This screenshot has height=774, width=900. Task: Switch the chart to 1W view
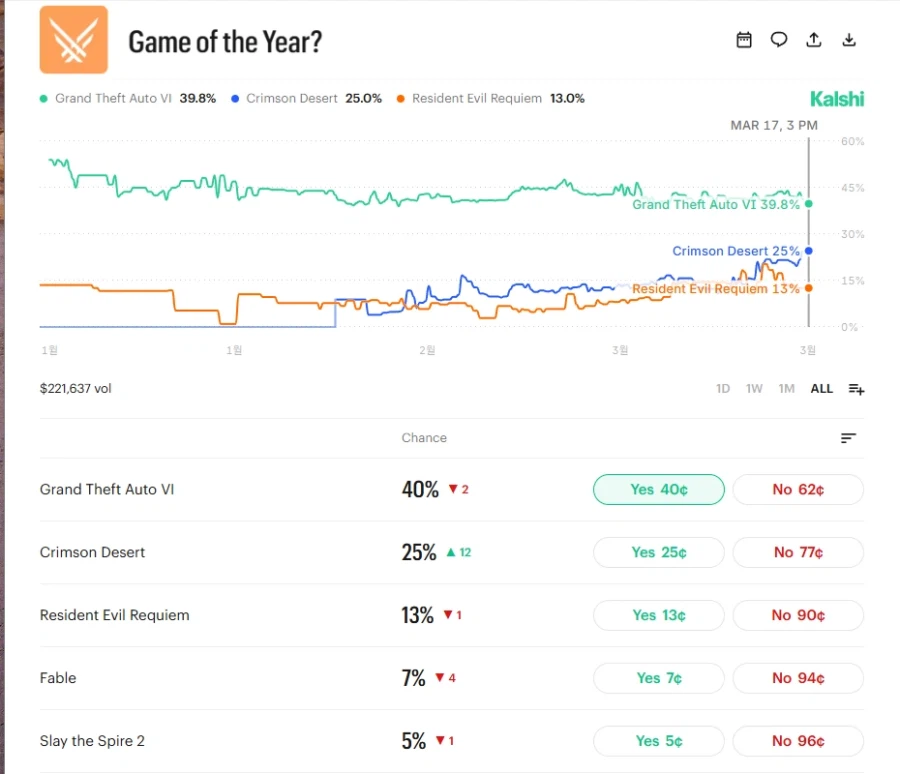click(754, 389)
